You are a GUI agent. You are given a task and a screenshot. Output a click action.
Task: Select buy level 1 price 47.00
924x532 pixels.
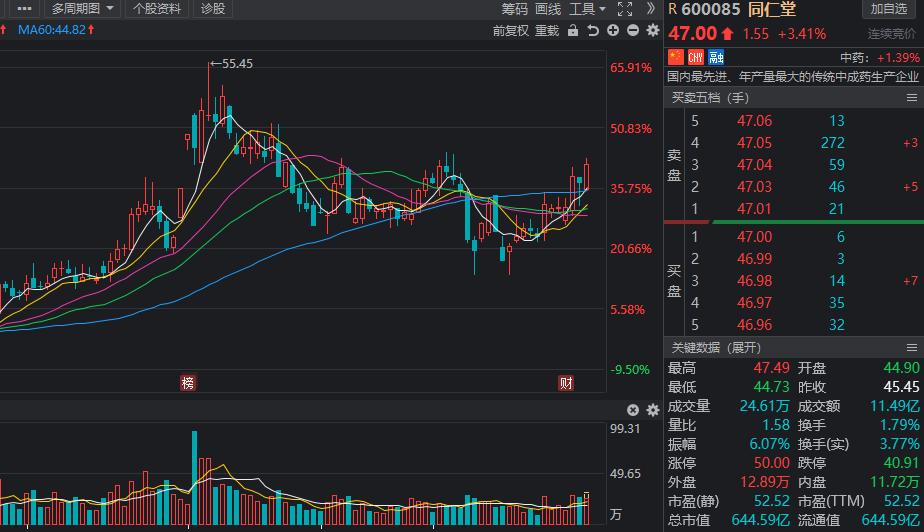click(x=754, y=237)
